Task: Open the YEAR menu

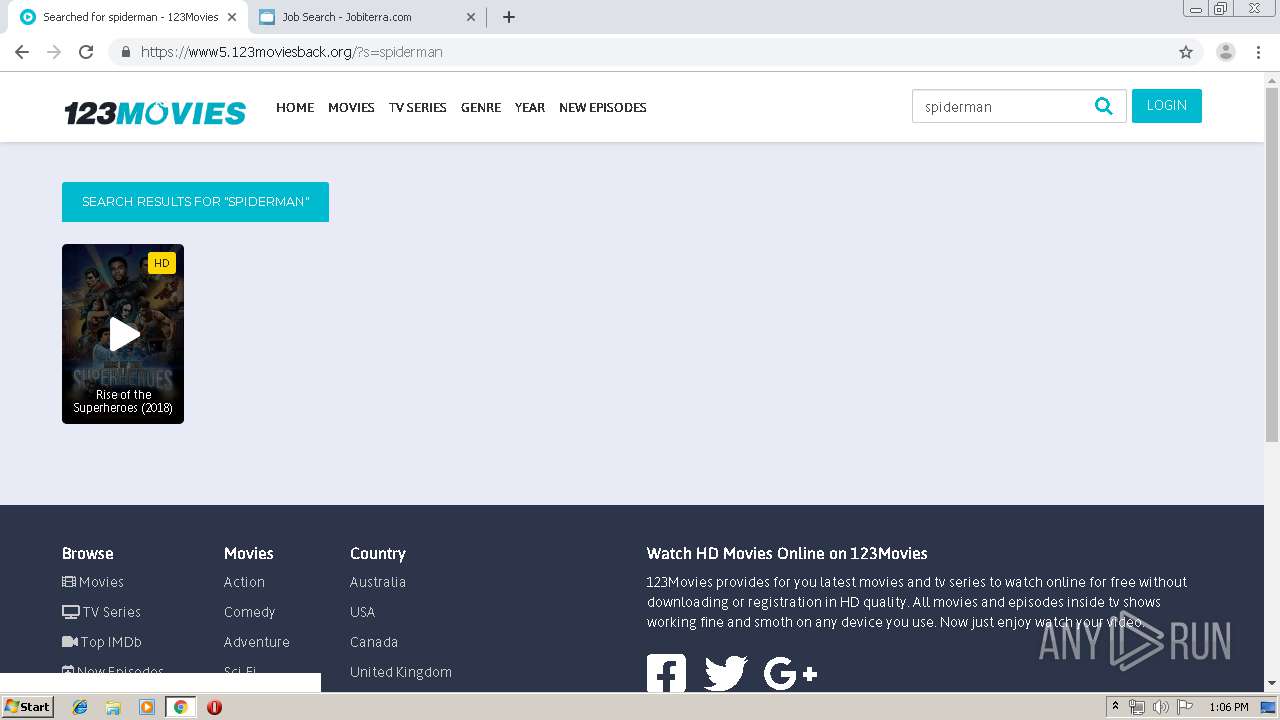Action: [530, 107]
